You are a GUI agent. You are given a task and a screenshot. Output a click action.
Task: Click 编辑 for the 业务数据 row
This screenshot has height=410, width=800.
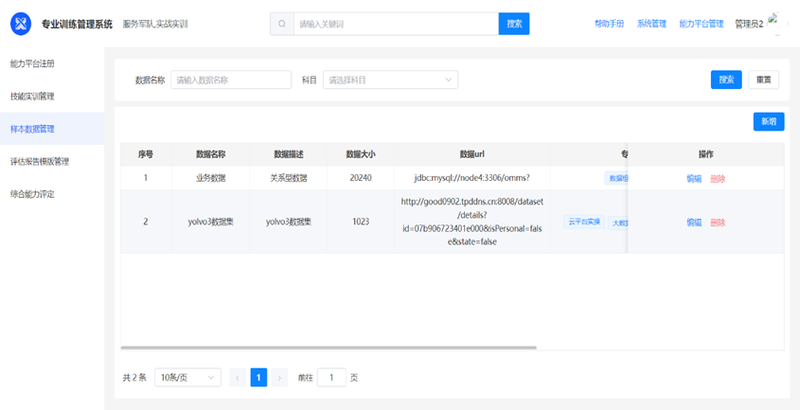click(x=694, y=178)
